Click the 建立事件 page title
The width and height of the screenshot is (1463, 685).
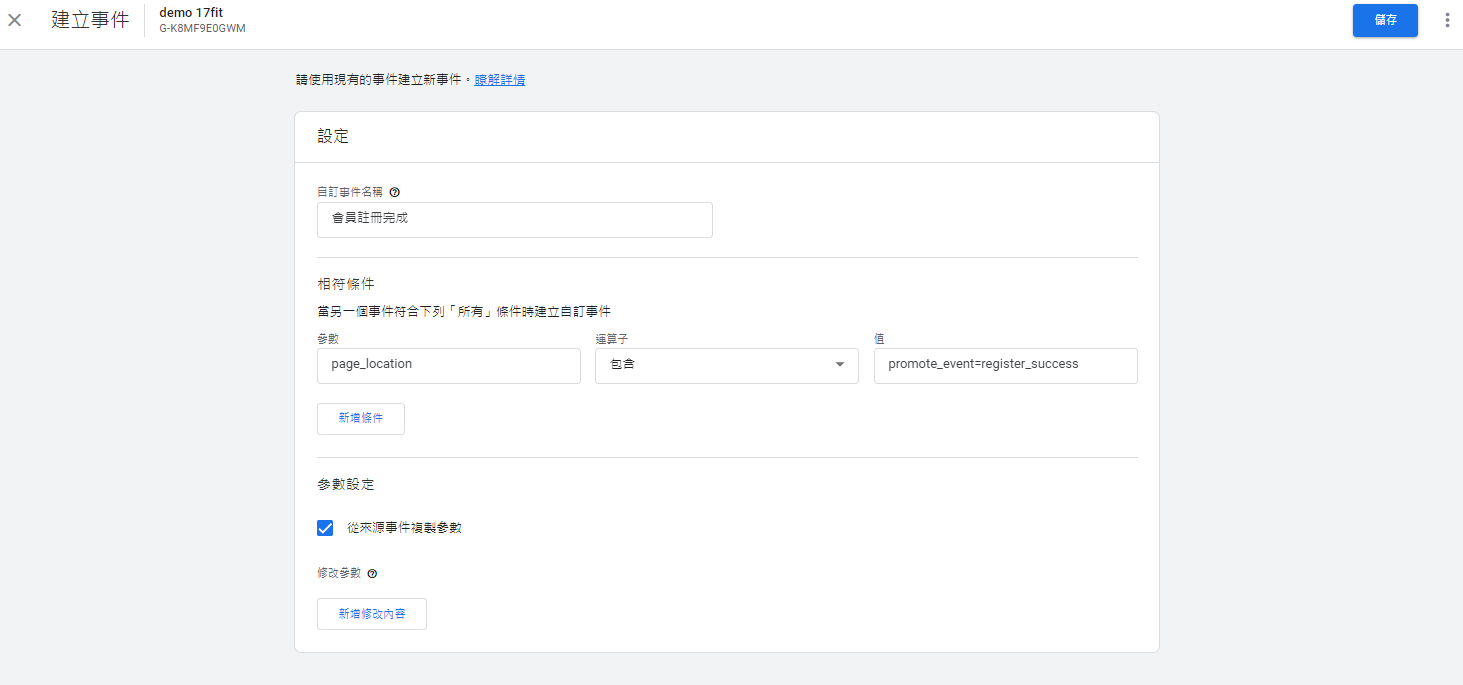coord(90,20)
